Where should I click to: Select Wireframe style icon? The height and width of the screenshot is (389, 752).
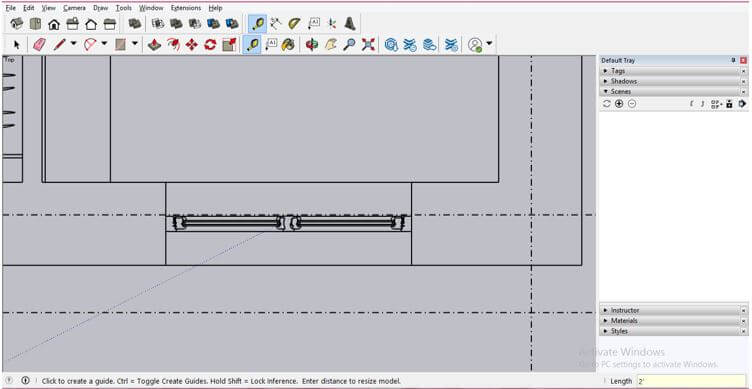pyautogui.click(x=176, y=24)
